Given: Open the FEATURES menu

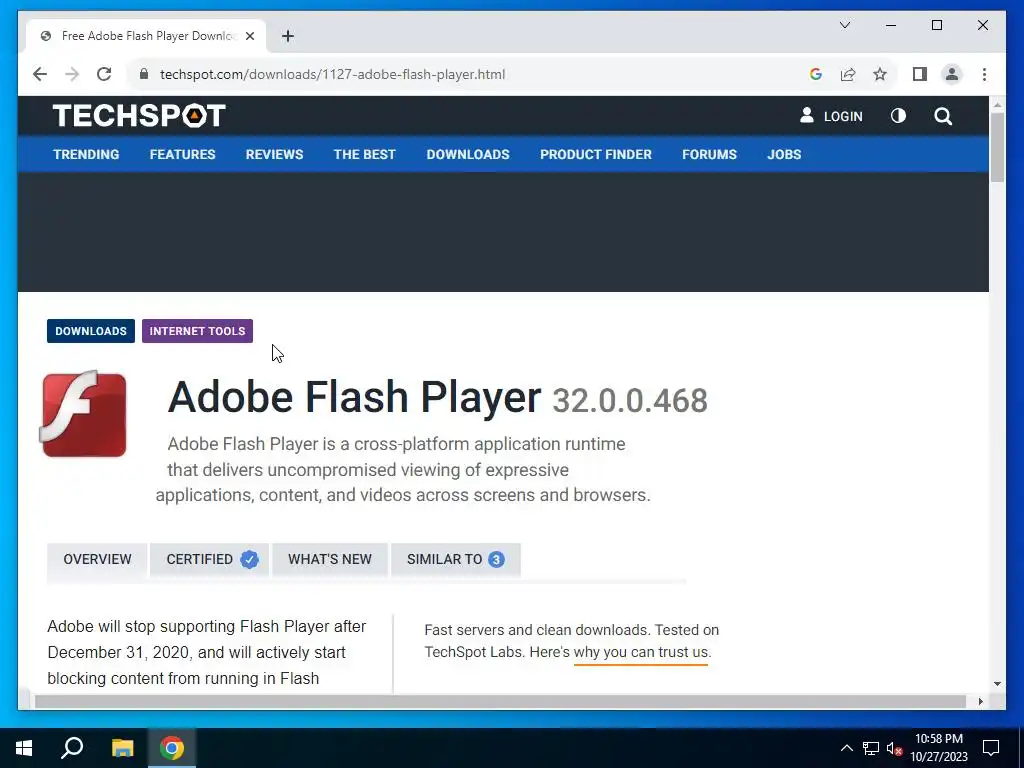Looking at the screenshot, I should pyautogui.click(x=182, y=155).
